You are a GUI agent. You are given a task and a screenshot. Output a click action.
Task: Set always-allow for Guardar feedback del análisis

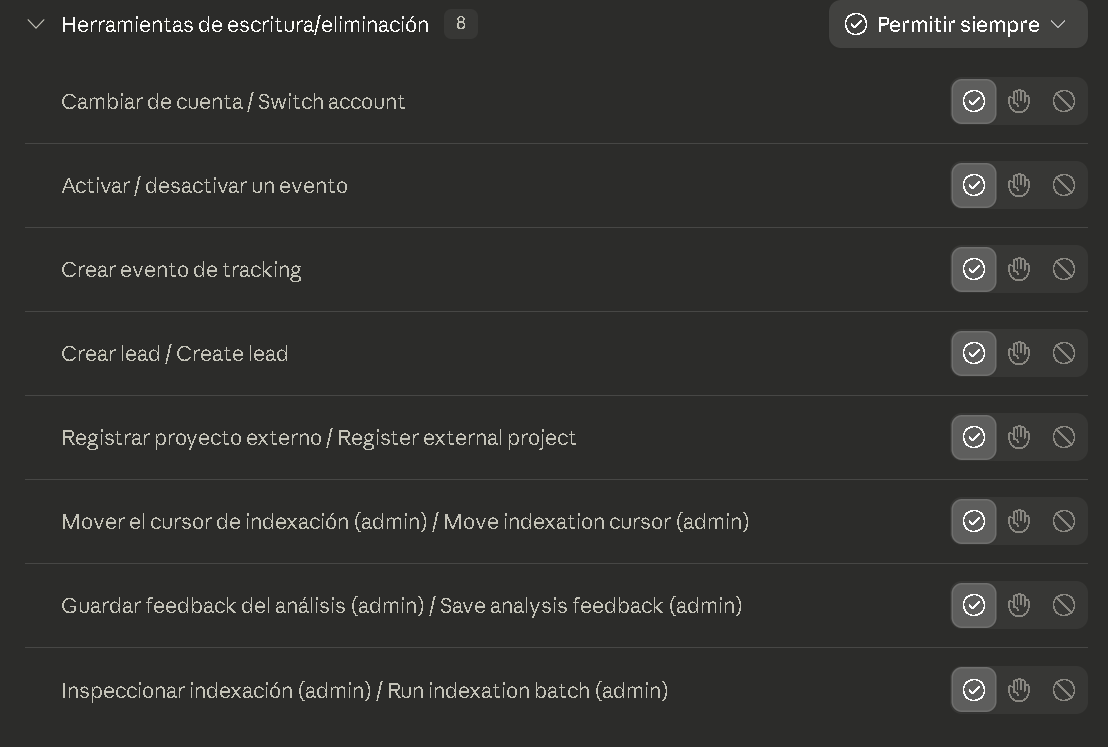[x=974, y=605]
